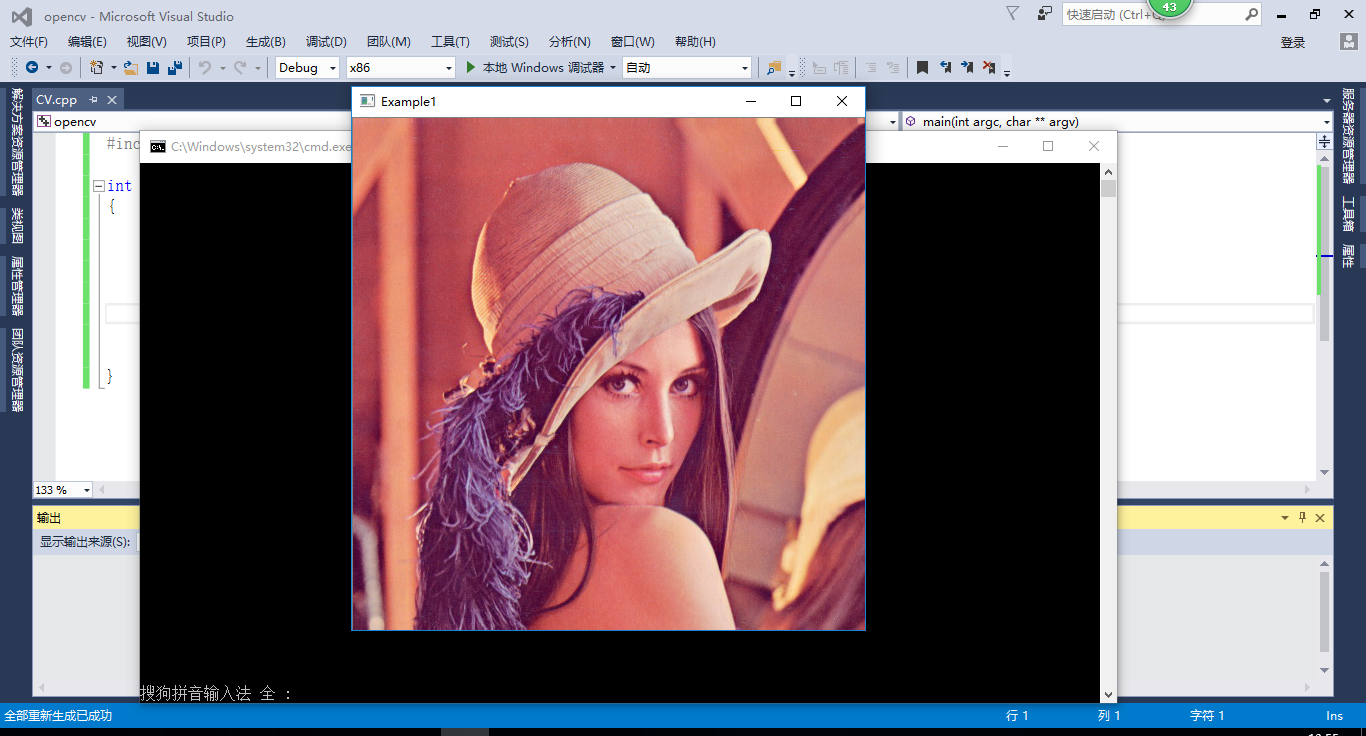Viewport: 1366px width, 736px height.
Task: Click the Example1 window title icon
Action: coord(367,101)
